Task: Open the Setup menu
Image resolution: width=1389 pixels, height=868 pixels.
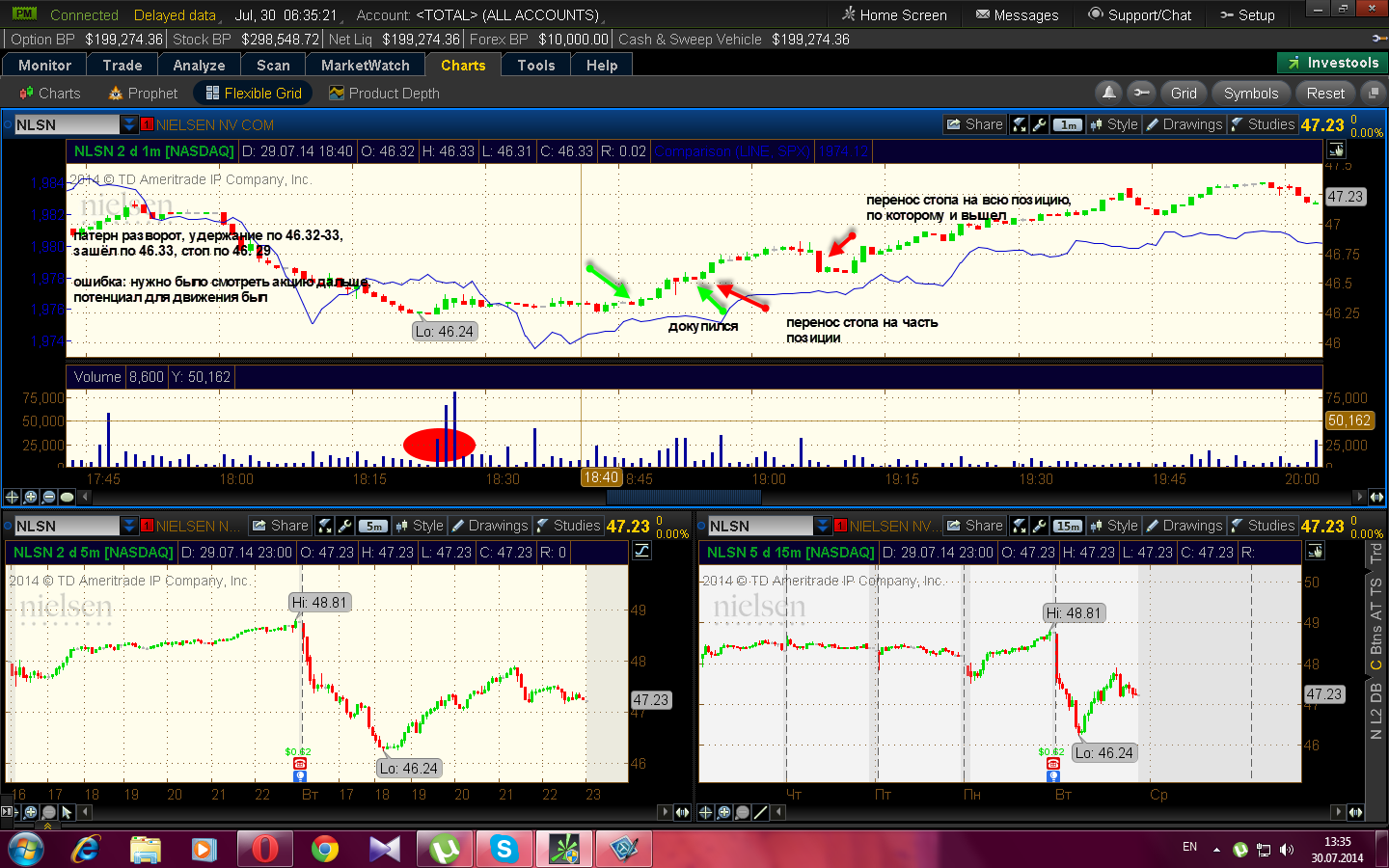Action: 1247,14
